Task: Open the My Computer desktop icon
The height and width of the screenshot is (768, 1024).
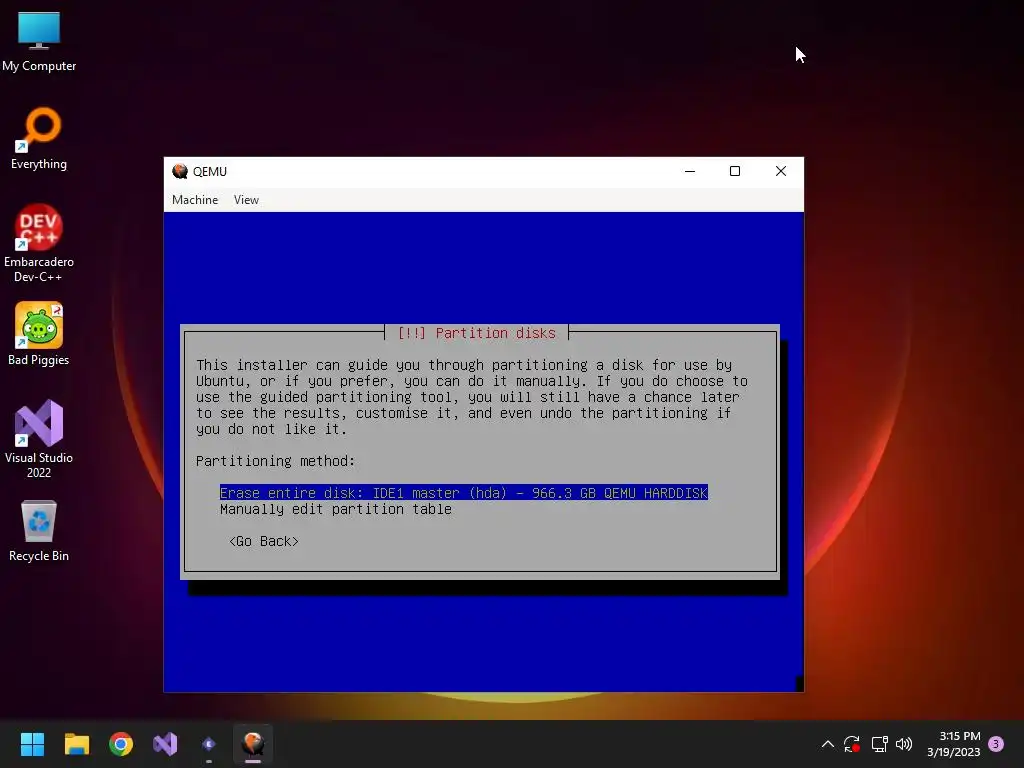Action: pos(39,42)
